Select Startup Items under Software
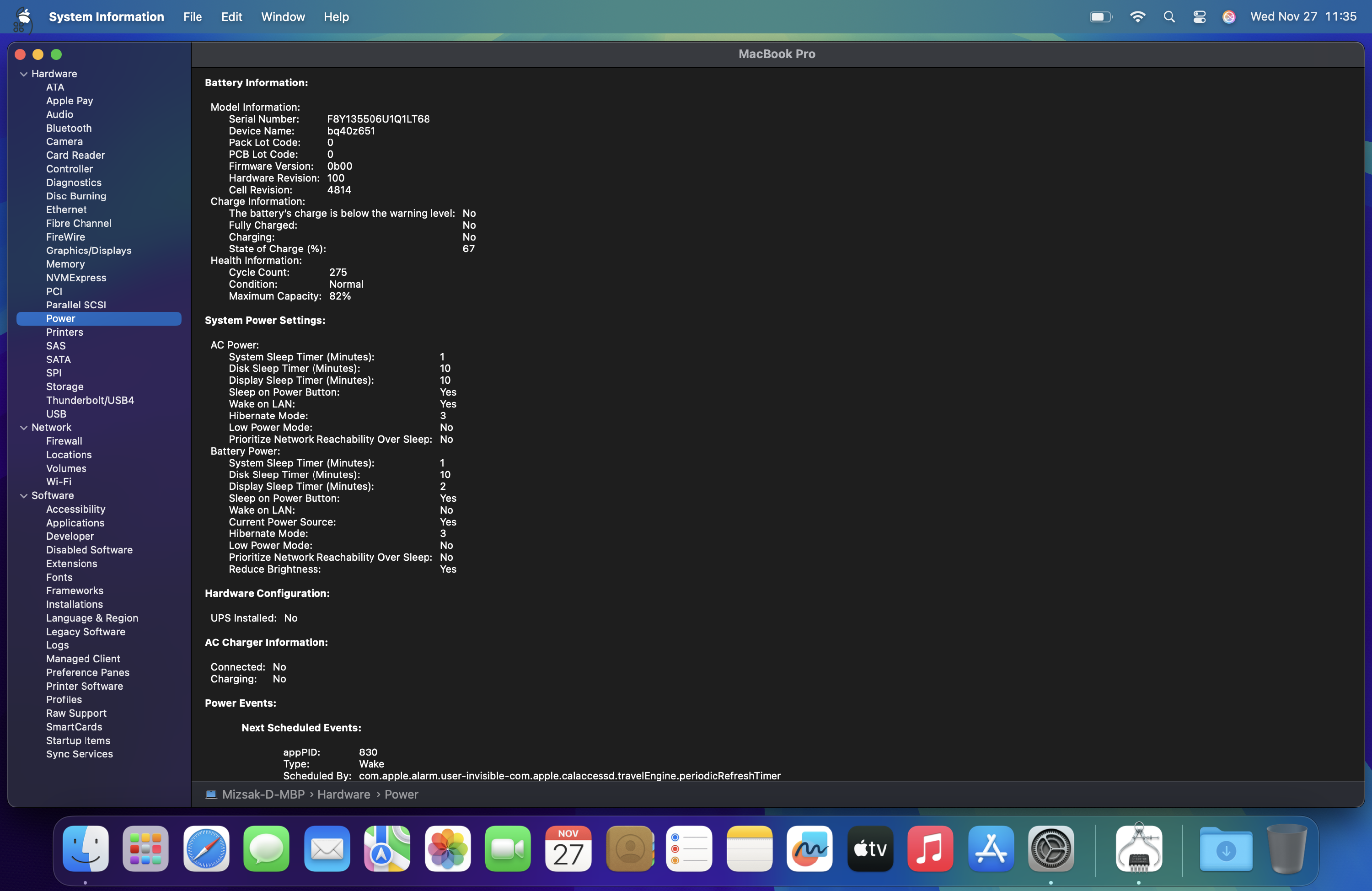 tap(78, 741)
